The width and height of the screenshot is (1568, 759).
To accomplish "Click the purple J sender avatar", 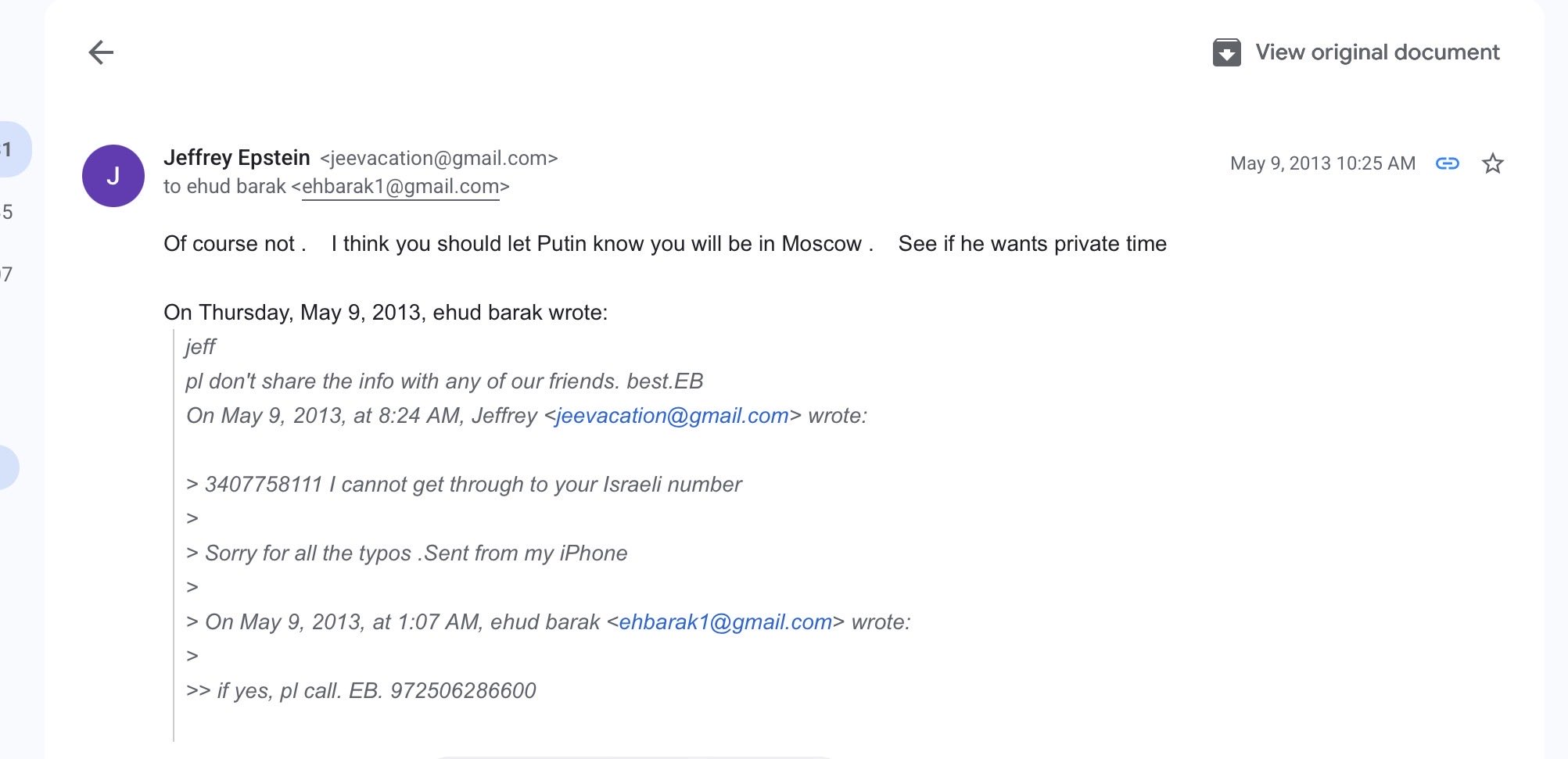I will click(x=113, y=176).
